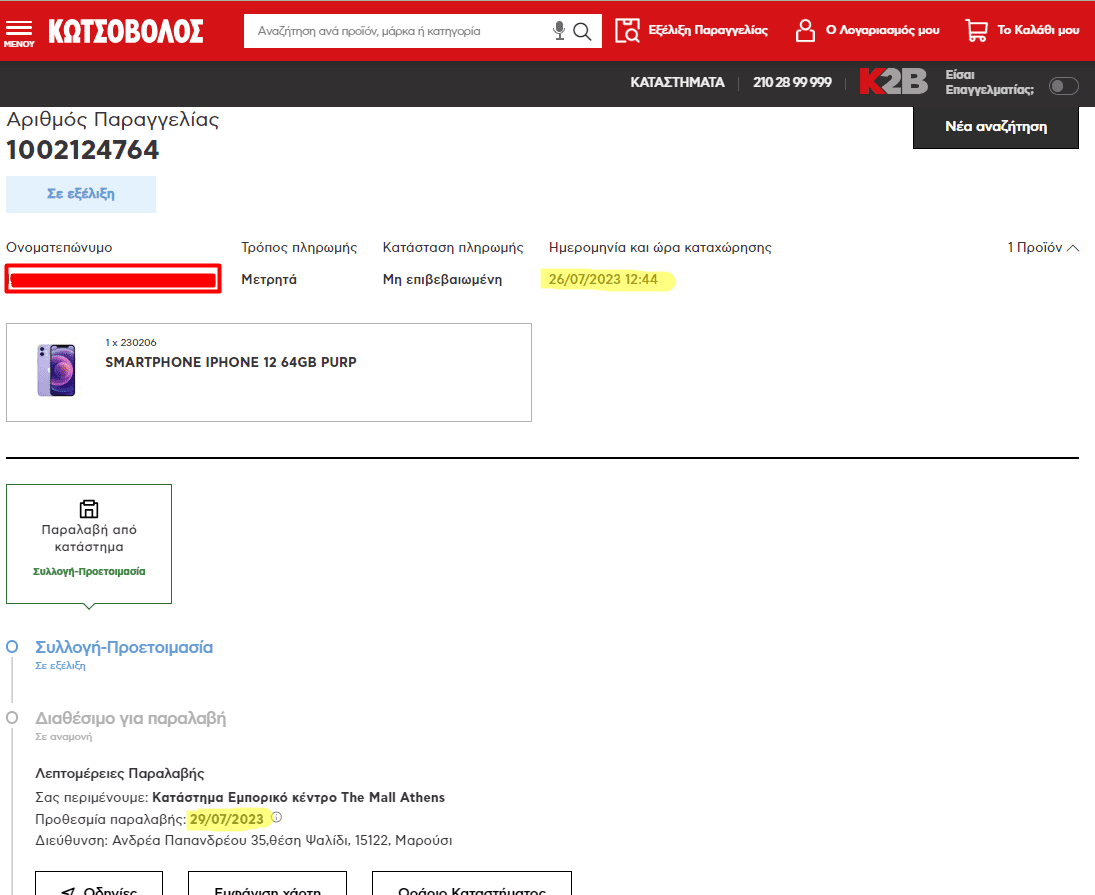Open the ΚΑΤΑΣΤΗΜΑΤΑ stores link
This screenshot has width=1095, height=895.
coord(677,82)
